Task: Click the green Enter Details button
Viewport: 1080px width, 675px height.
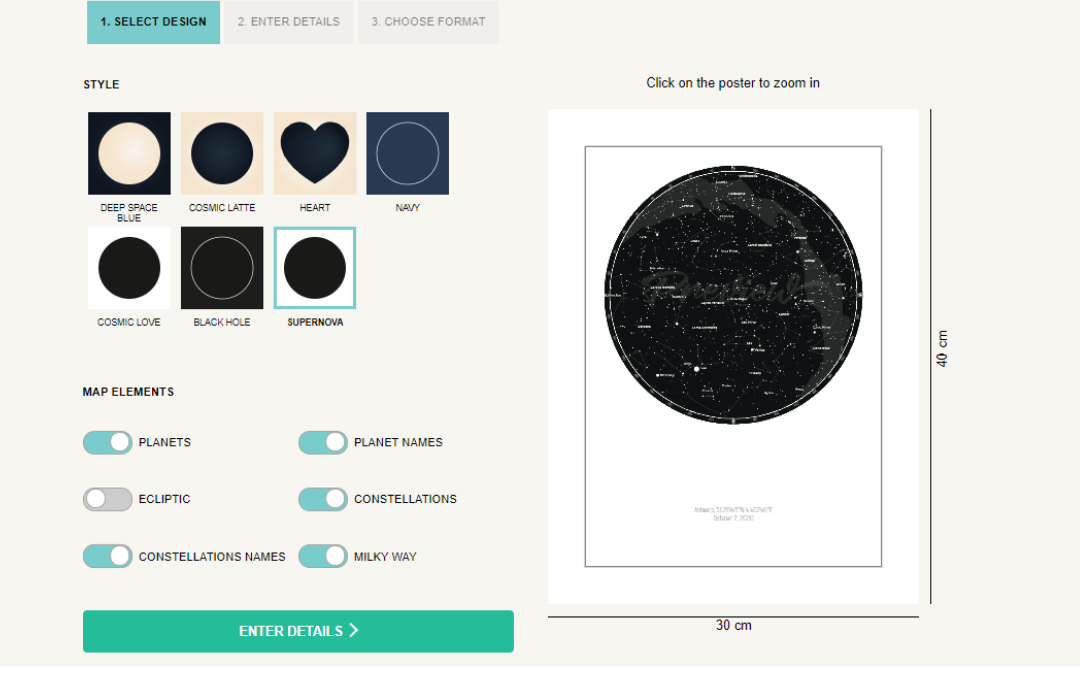Action: pyautogui.click(x=298, y=631)
